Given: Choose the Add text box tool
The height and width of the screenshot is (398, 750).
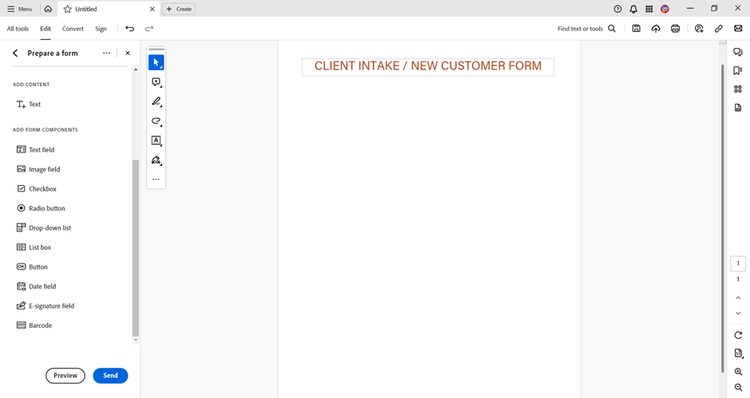Looking at the screenshot, I should tap(156, 141).
